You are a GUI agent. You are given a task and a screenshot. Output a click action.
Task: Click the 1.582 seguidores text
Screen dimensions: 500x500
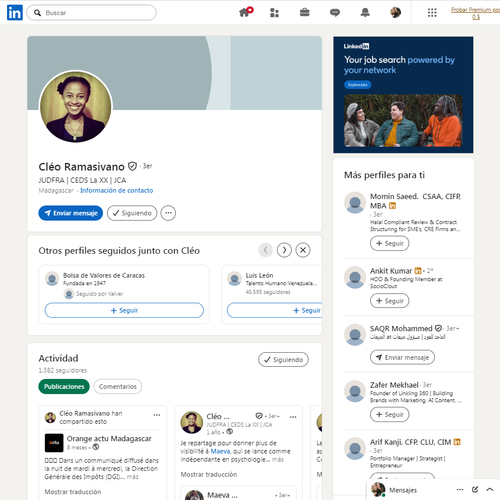point(63,370)
